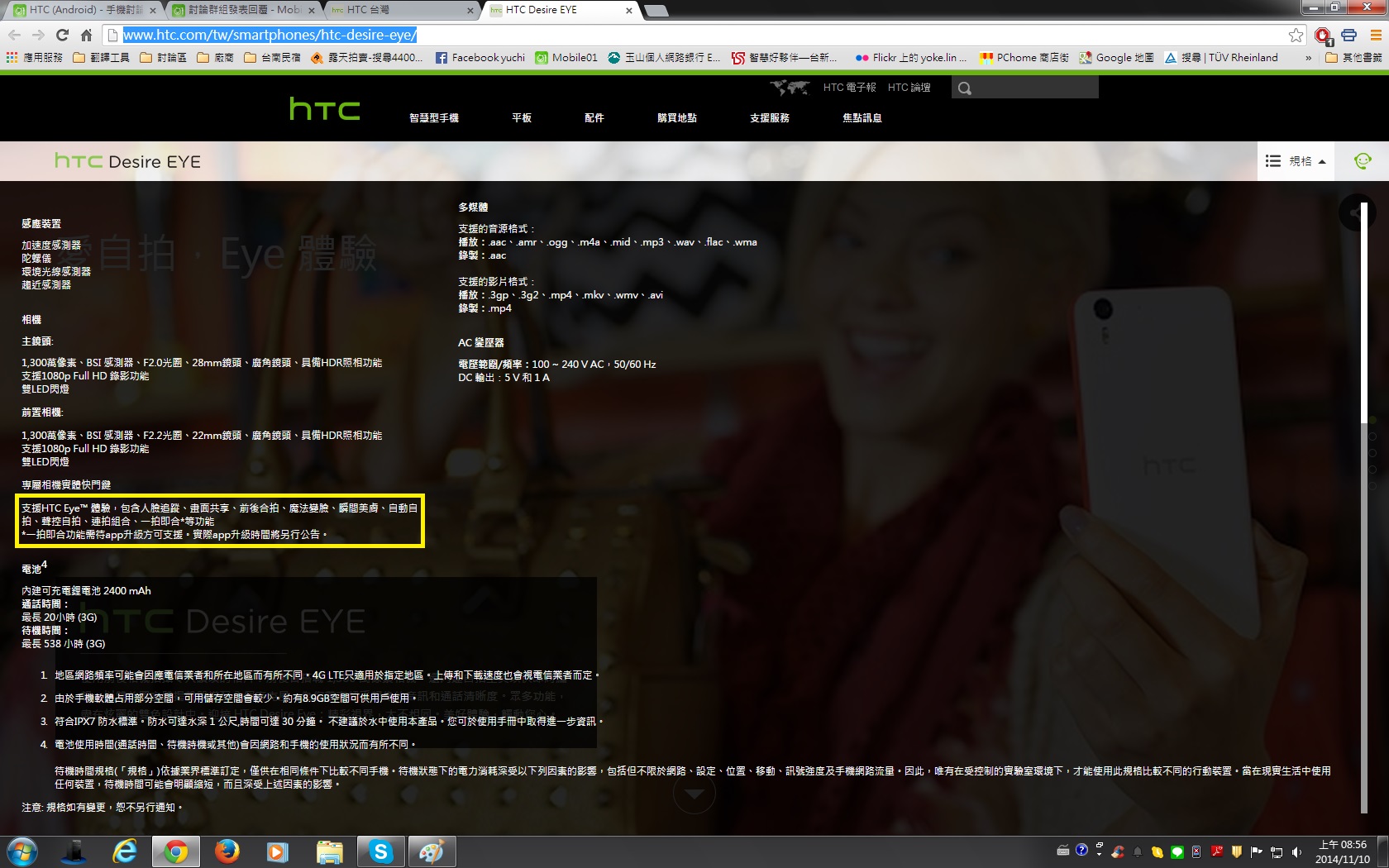1389x868 pixels.
Task: Open the 焦點訊息 nav item
Action: (x=862, y=118)
